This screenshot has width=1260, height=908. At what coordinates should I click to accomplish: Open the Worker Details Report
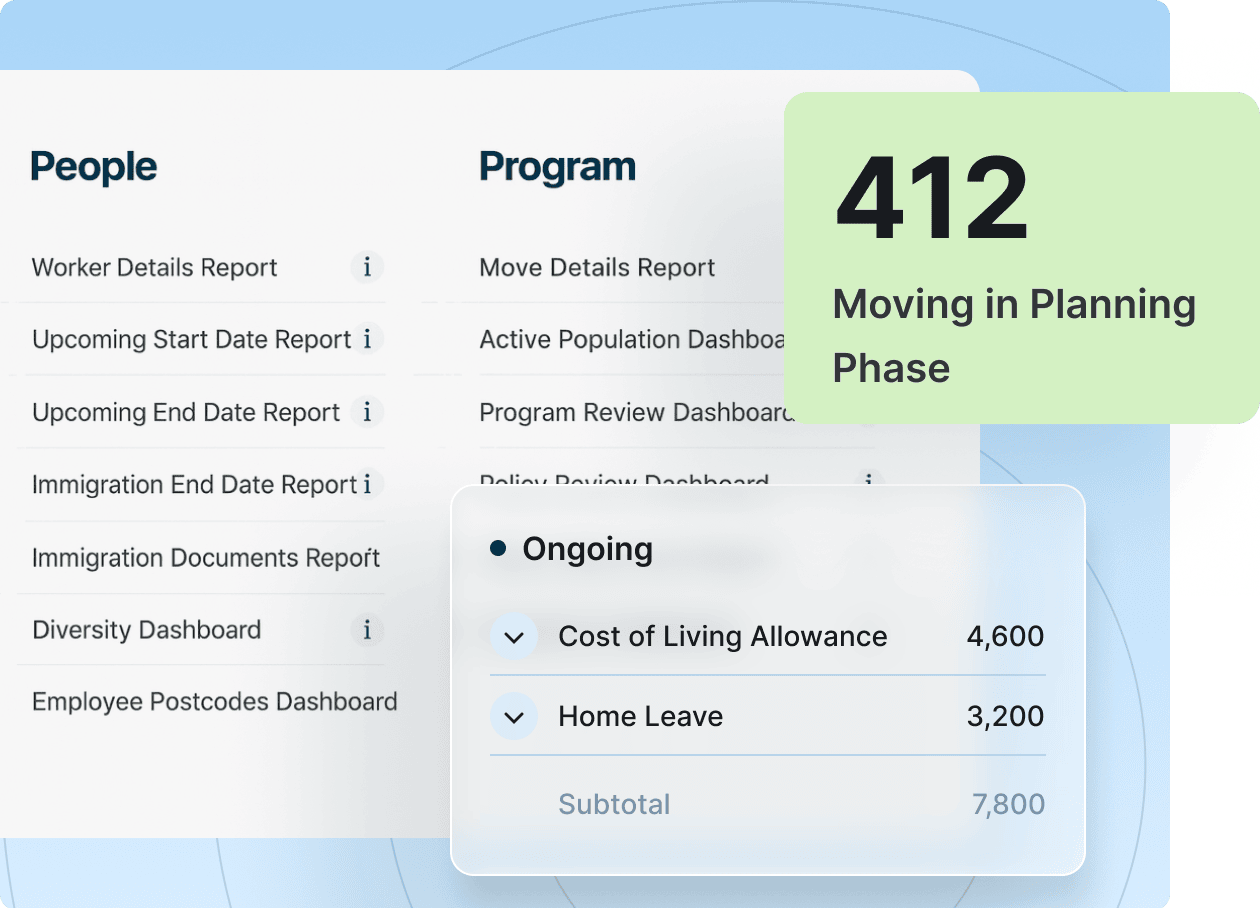pos(155,268)
